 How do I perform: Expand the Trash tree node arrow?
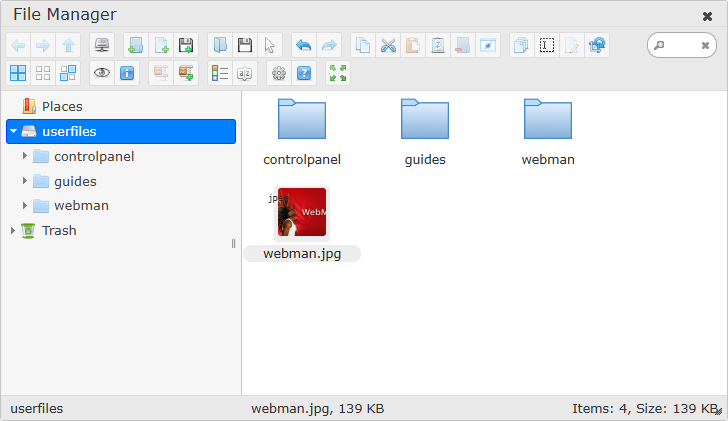tap(13, 231)
